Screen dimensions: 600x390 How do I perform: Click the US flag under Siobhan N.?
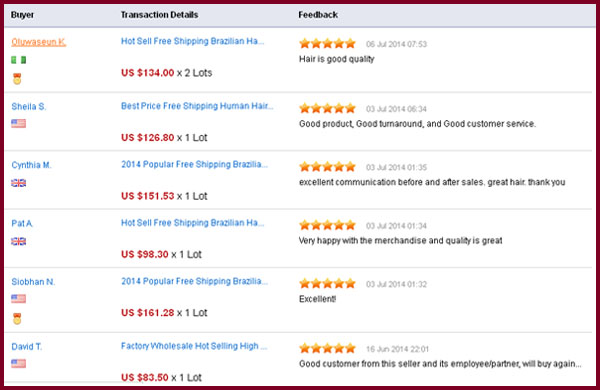(18, 299)
